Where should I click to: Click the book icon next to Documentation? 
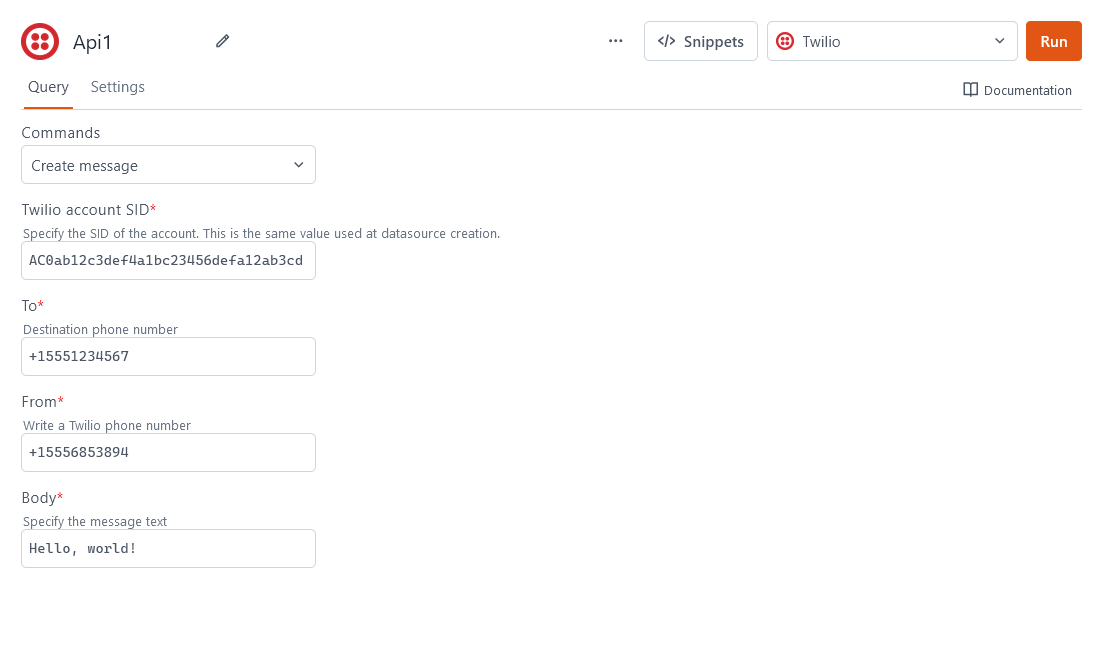(x=969, y=90)
